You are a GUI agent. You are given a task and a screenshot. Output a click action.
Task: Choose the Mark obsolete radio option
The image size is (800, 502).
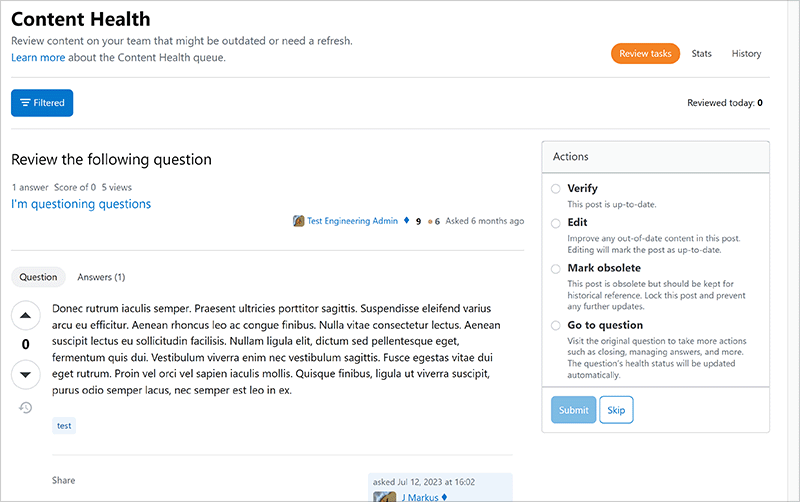point(556,268)
